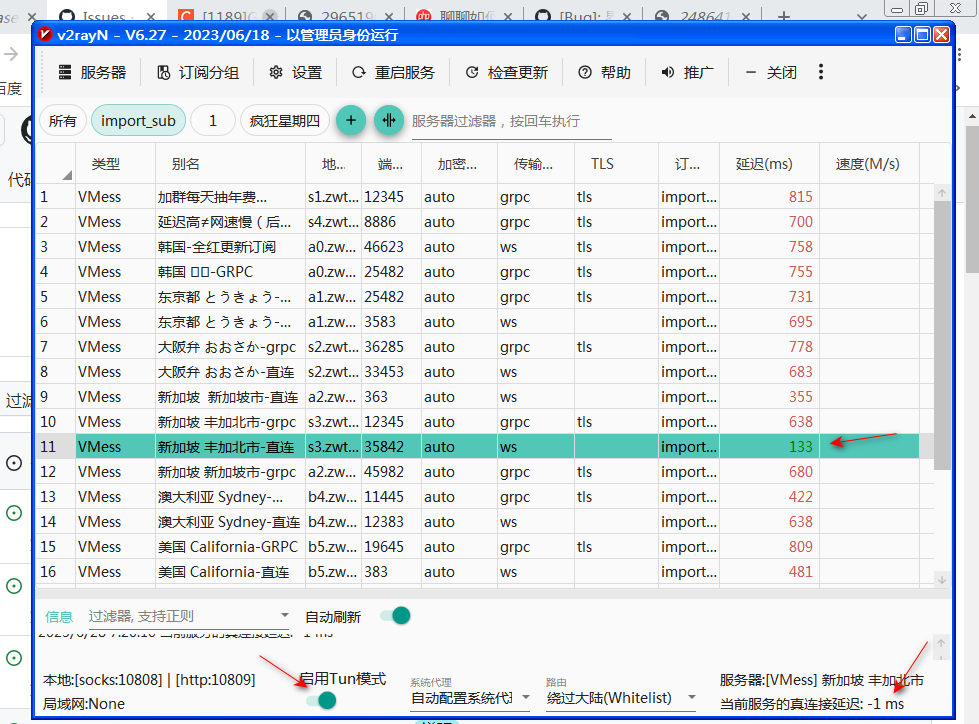Toggle the 启用Tun模式 switch
The image size is (979, 724).
322,700
